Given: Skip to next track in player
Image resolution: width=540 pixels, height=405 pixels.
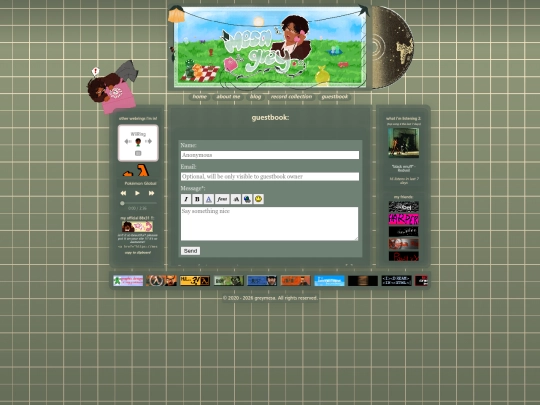Looking at the screenshot, I should pyautogui.click(x=151, y=193).
